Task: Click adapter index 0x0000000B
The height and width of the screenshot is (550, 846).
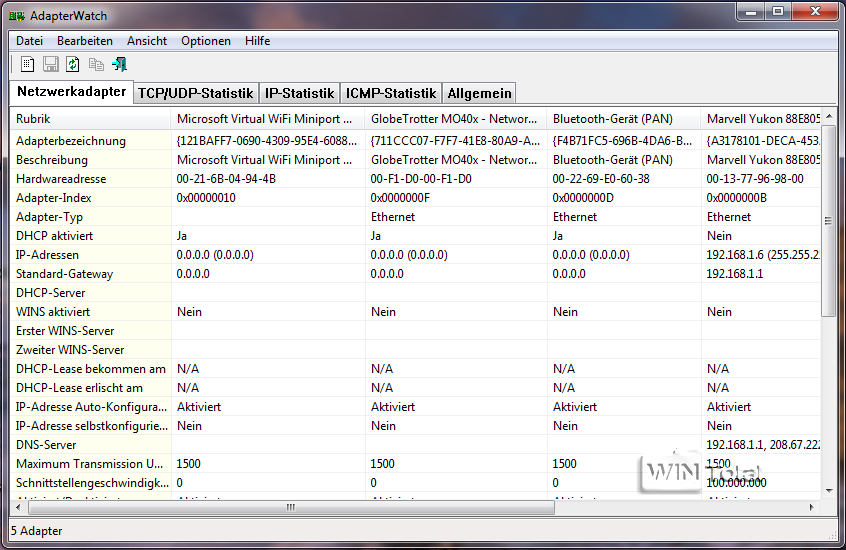Action: pos(736,198)
